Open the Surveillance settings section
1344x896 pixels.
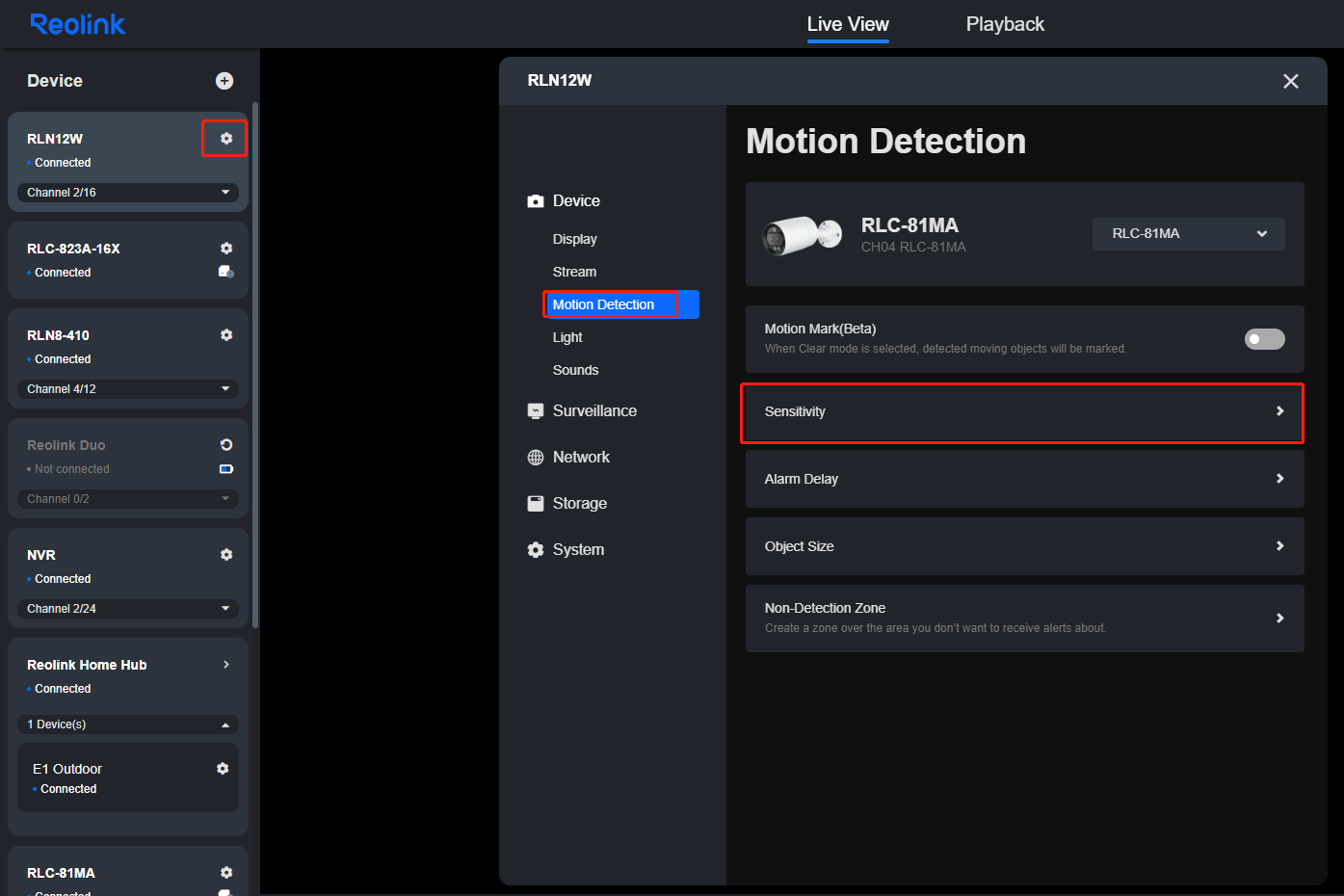pyautogui.click(x=594, y=411)
